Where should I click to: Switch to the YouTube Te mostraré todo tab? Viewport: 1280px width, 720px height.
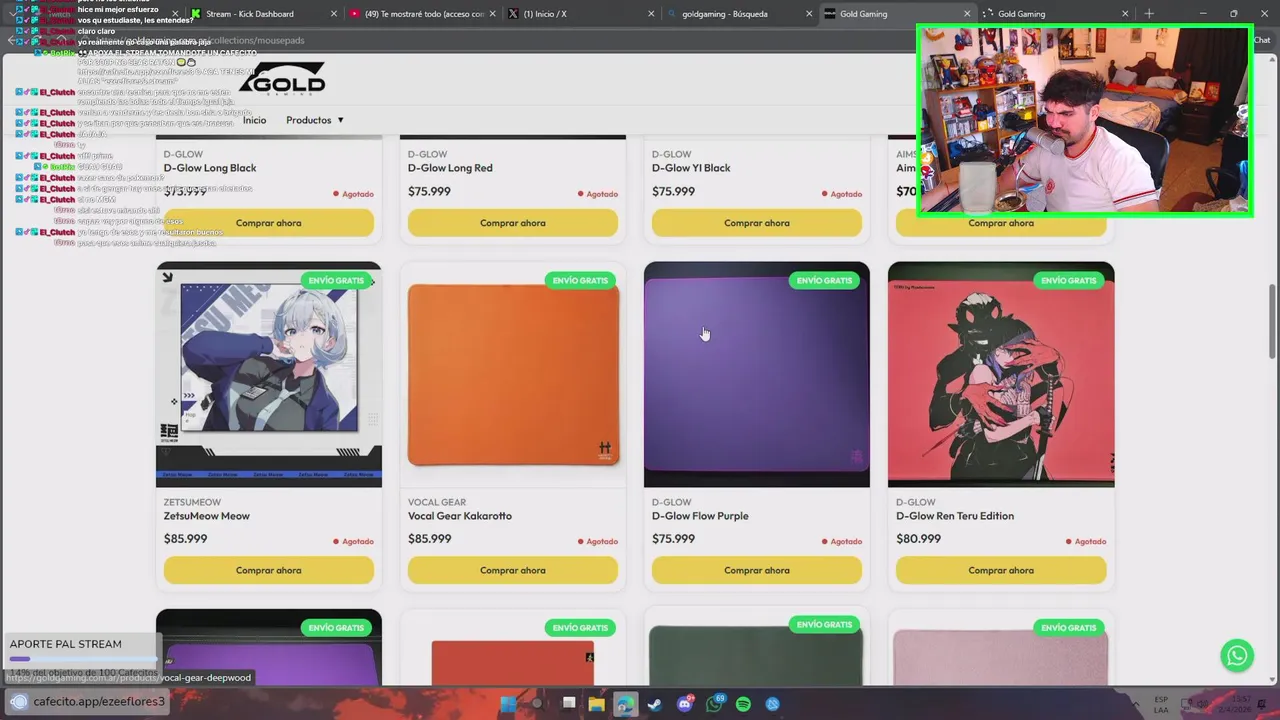(423, 14)
